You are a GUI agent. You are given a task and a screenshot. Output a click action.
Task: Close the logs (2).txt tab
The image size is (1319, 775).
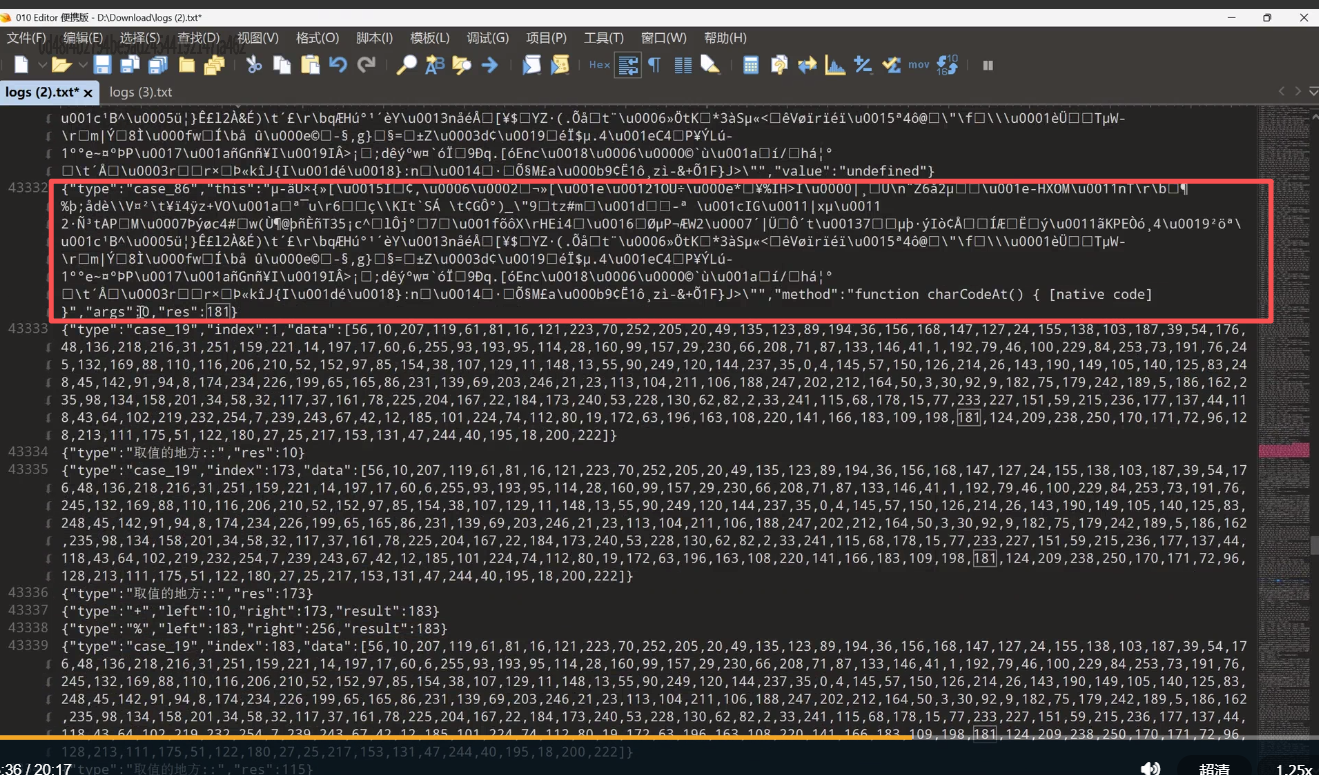pyautogui.click(x=89, y=93)
